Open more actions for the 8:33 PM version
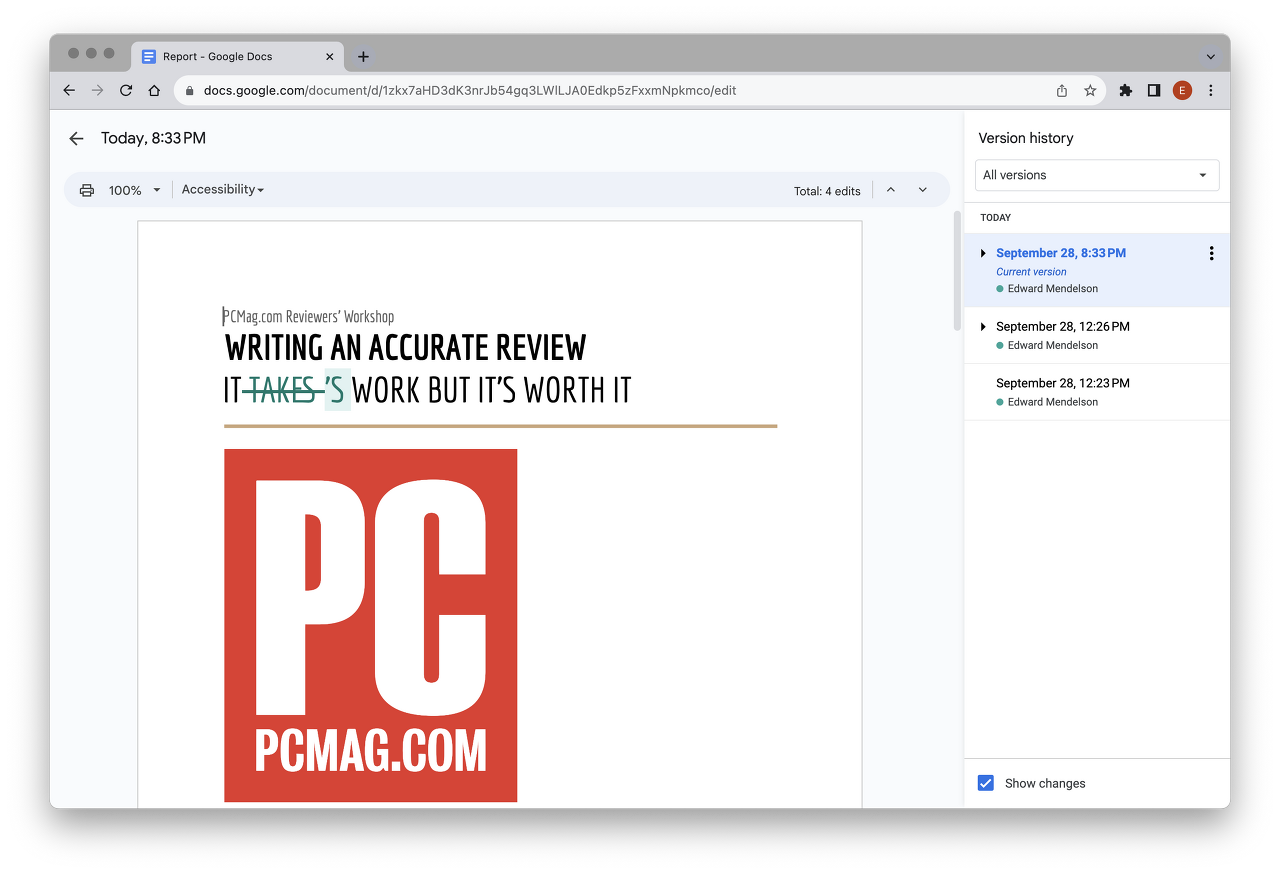This screenshot has height=874, width=1280. pyautogui.click(x=1211, y=254)
